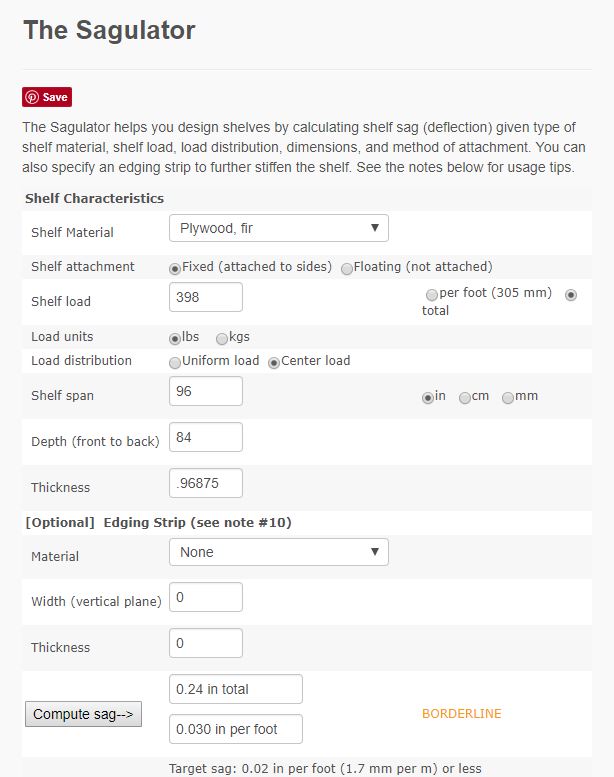This screenshot has width=614, height=777.
Task: Click the total sag result field
Action: point(236,689)
